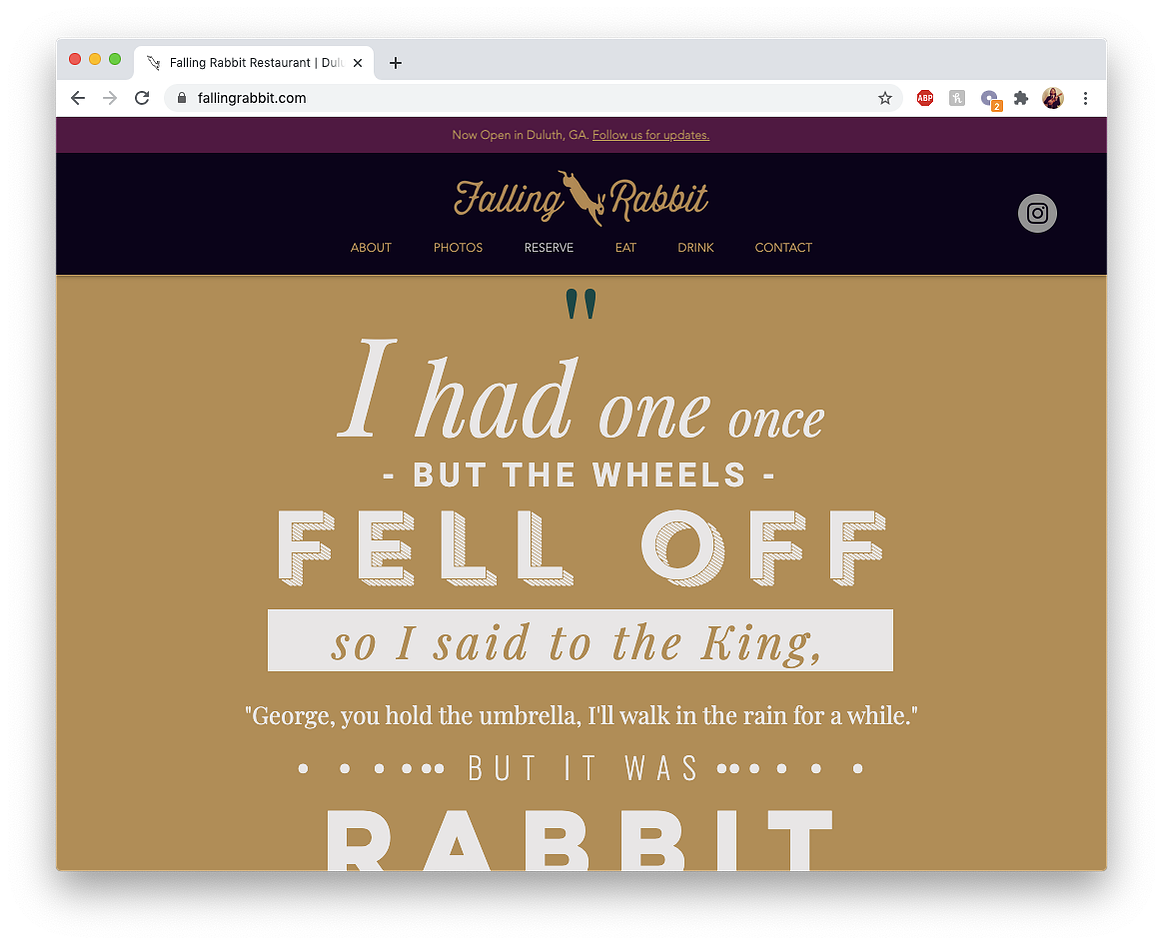
Task: Open the DRINK menu page
Action: (696, 248)
